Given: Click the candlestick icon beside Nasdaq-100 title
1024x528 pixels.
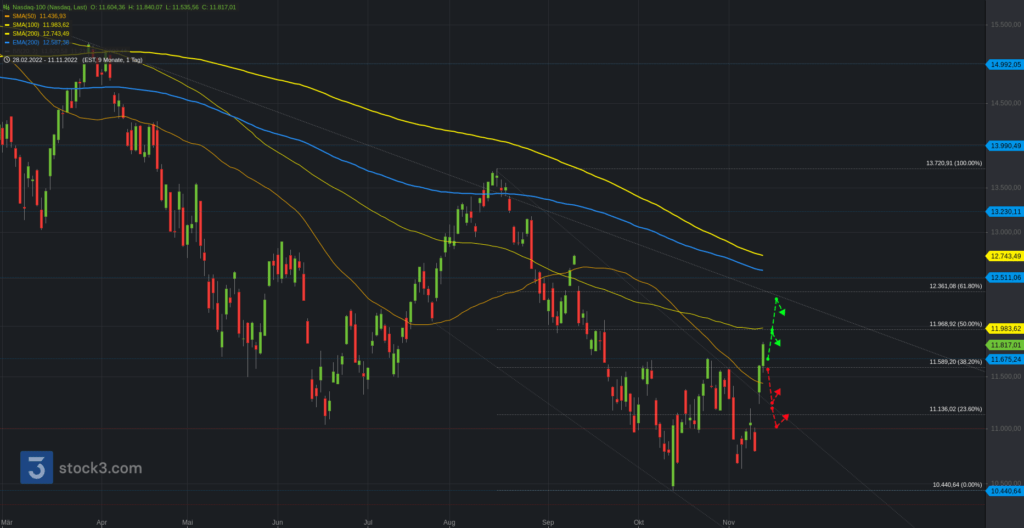Looking at the screenshot, I should click(5, 6).
